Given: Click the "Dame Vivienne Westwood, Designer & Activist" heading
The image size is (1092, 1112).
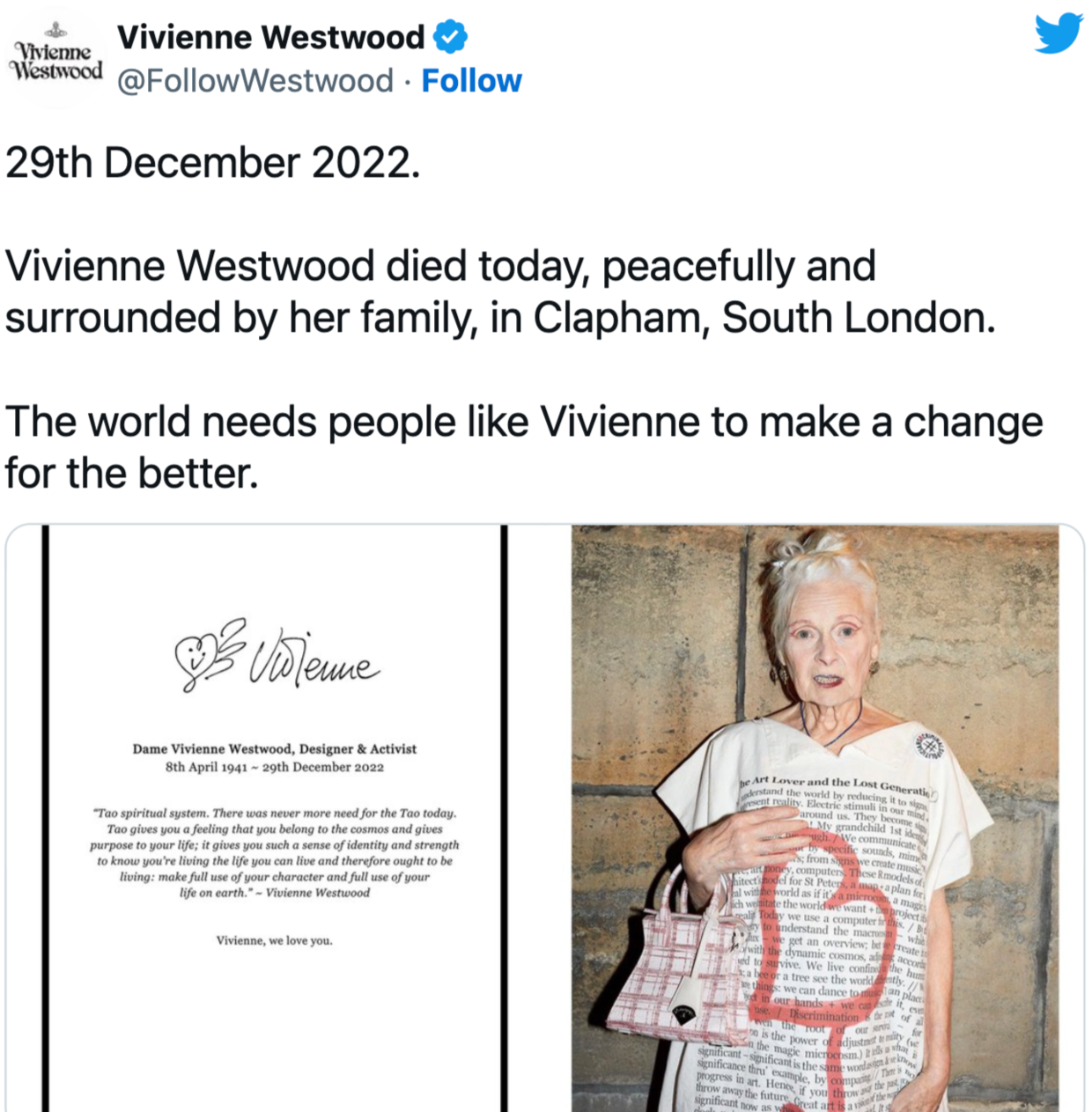Looking at the screenshot, I should tap(274, 748).
